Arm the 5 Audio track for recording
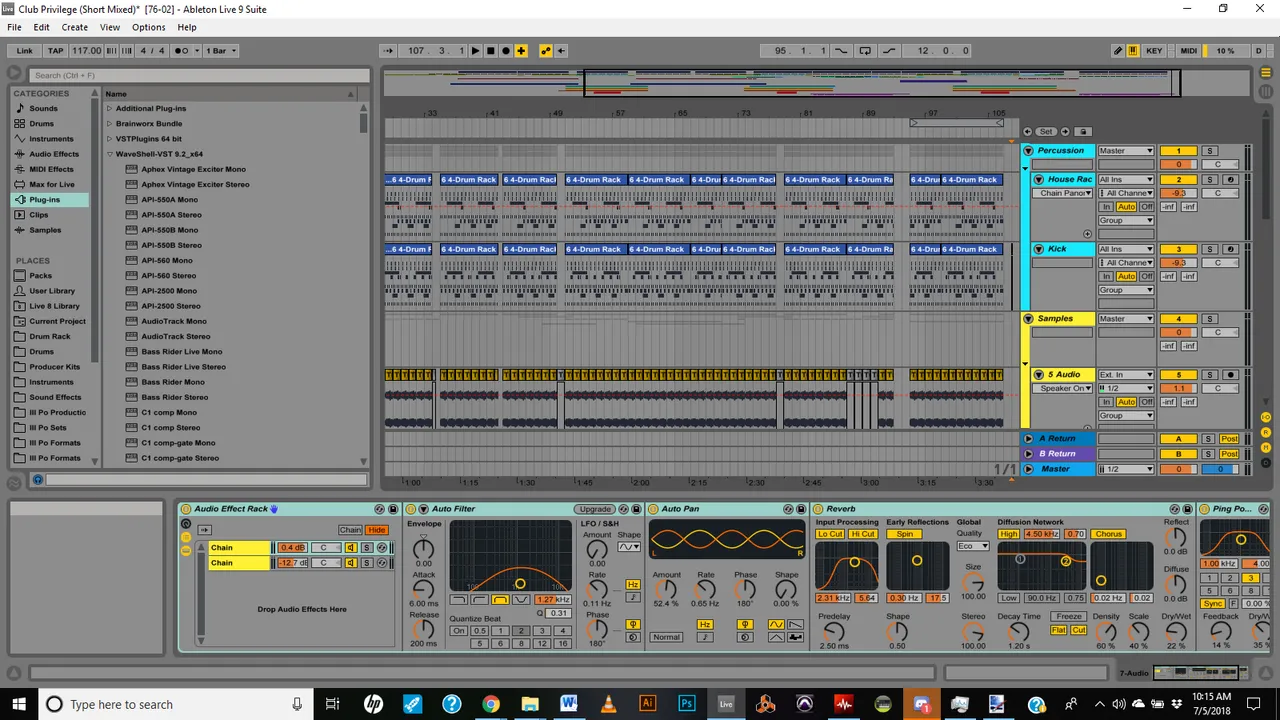 pyautogui.click(x=1231, y=375)
